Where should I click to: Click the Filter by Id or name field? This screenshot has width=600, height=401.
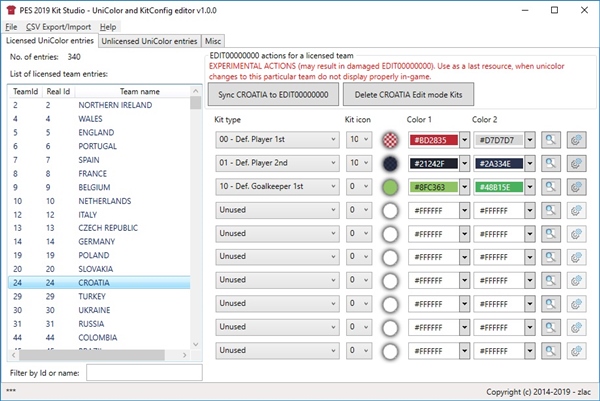click(x=142, y=373)
